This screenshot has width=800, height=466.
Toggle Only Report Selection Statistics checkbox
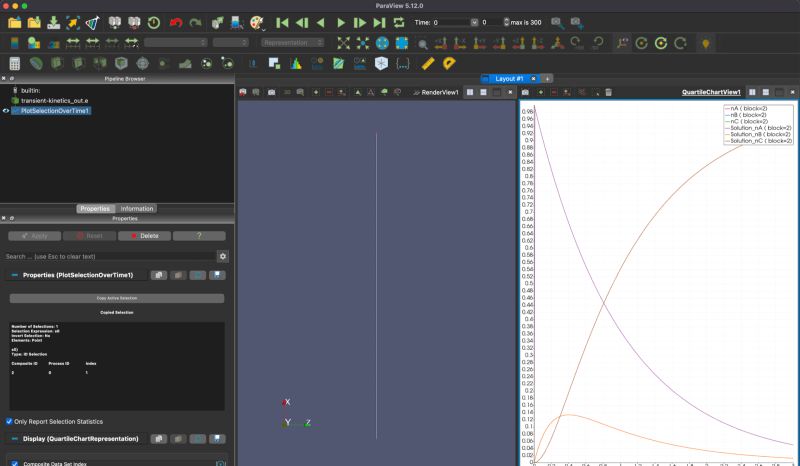point(9,422)
